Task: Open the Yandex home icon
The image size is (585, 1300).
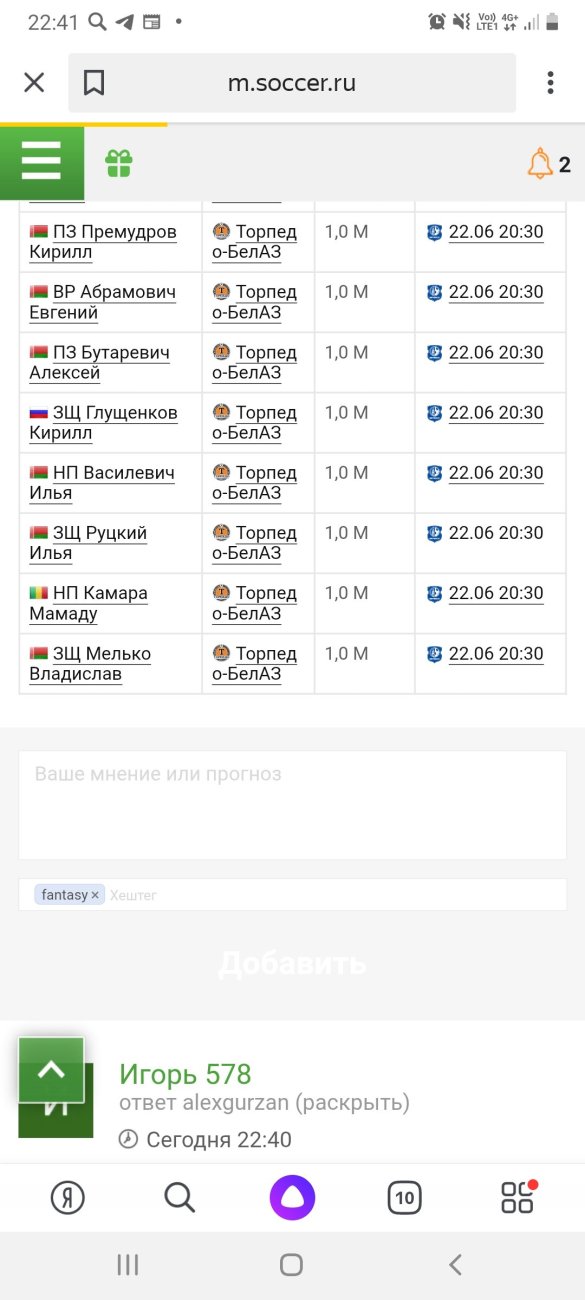Action: point(68,1197)
